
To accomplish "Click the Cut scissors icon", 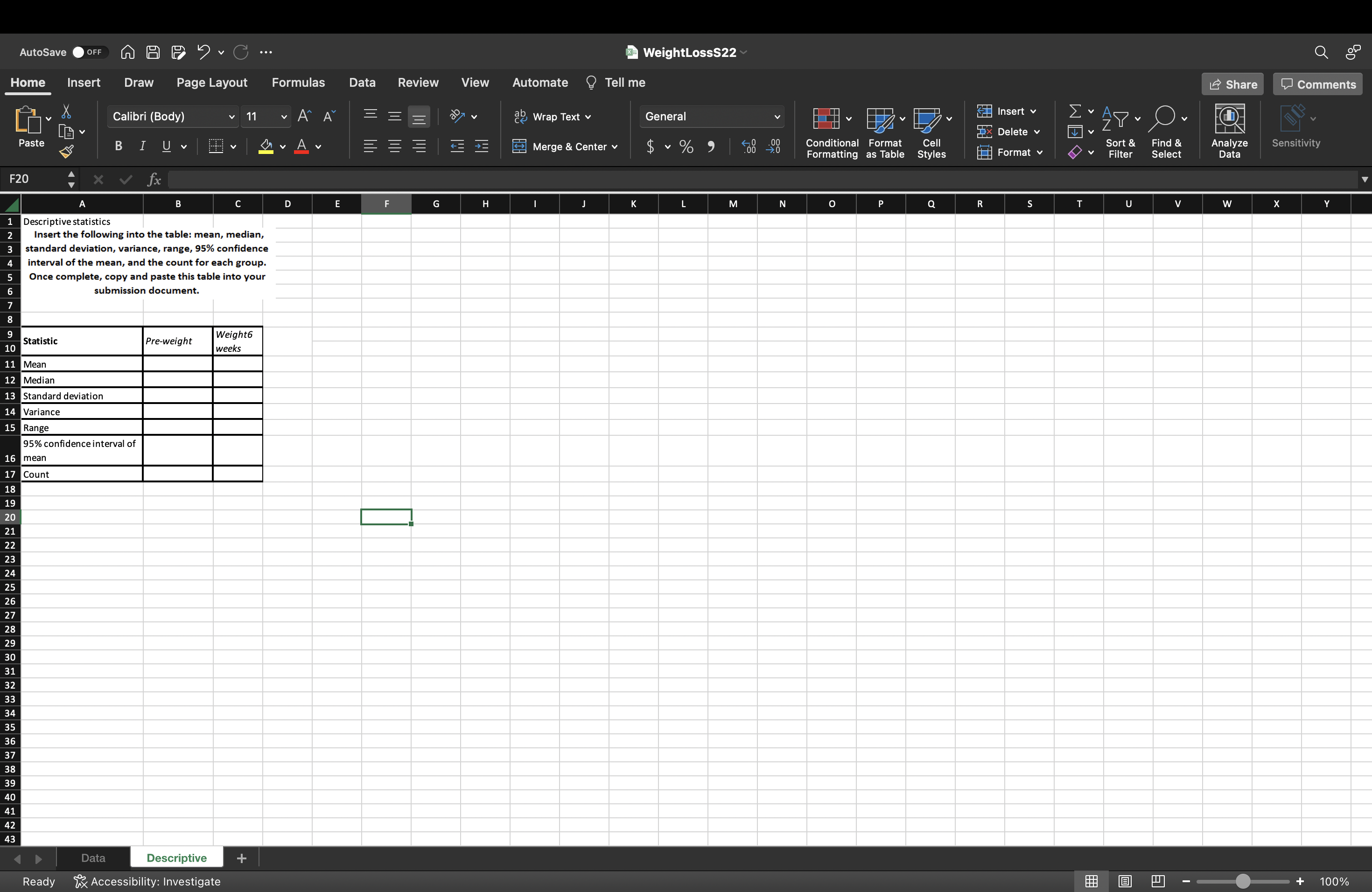I will pos(66,111).
